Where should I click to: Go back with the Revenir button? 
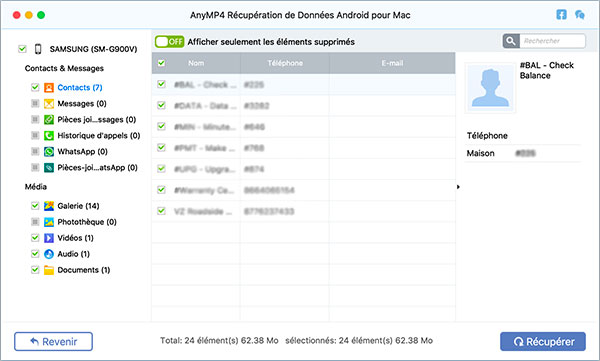(54, 341)
